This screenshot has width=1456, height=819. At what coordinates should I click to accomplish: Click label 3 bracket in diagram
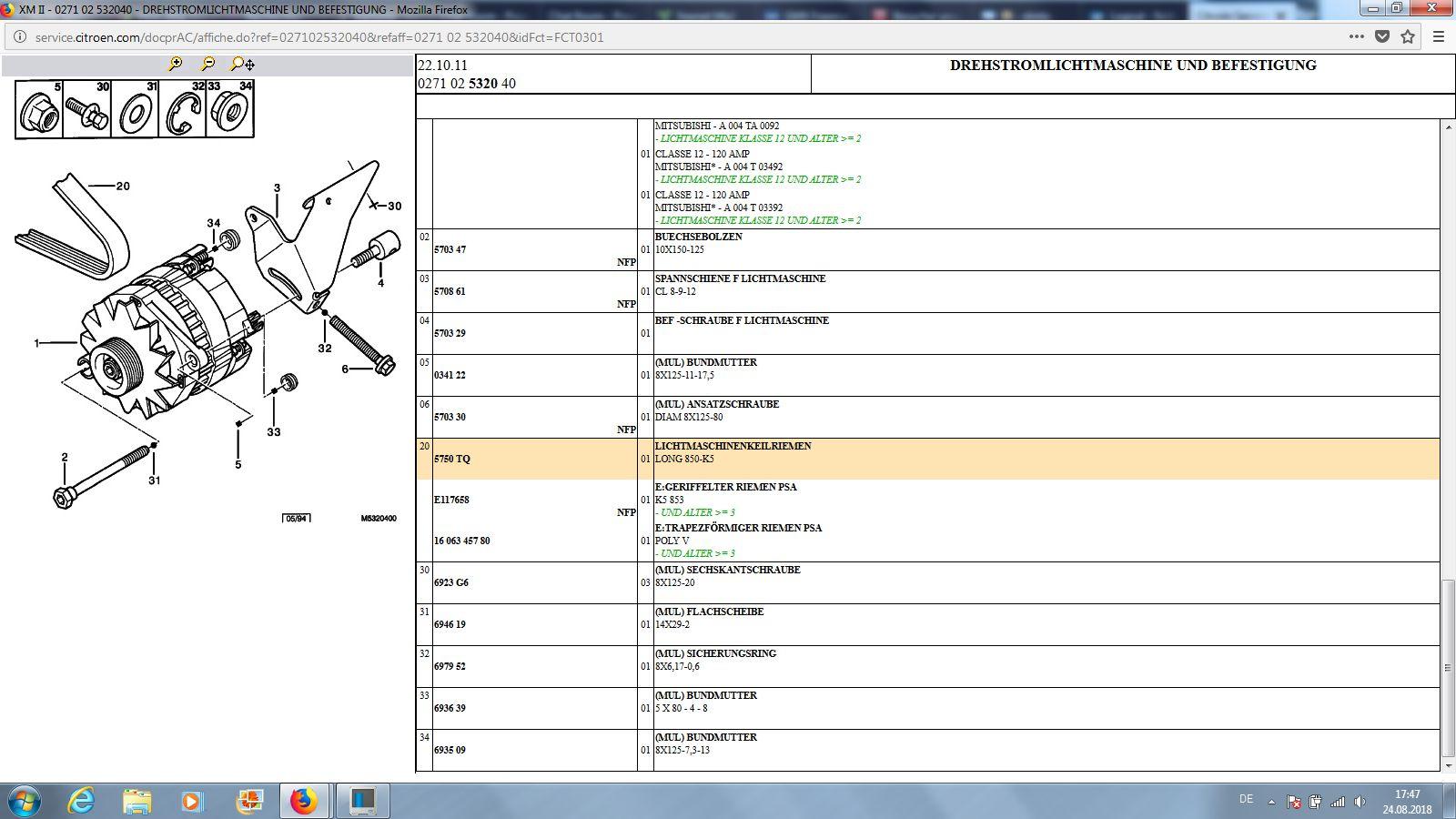pos(277,188)
